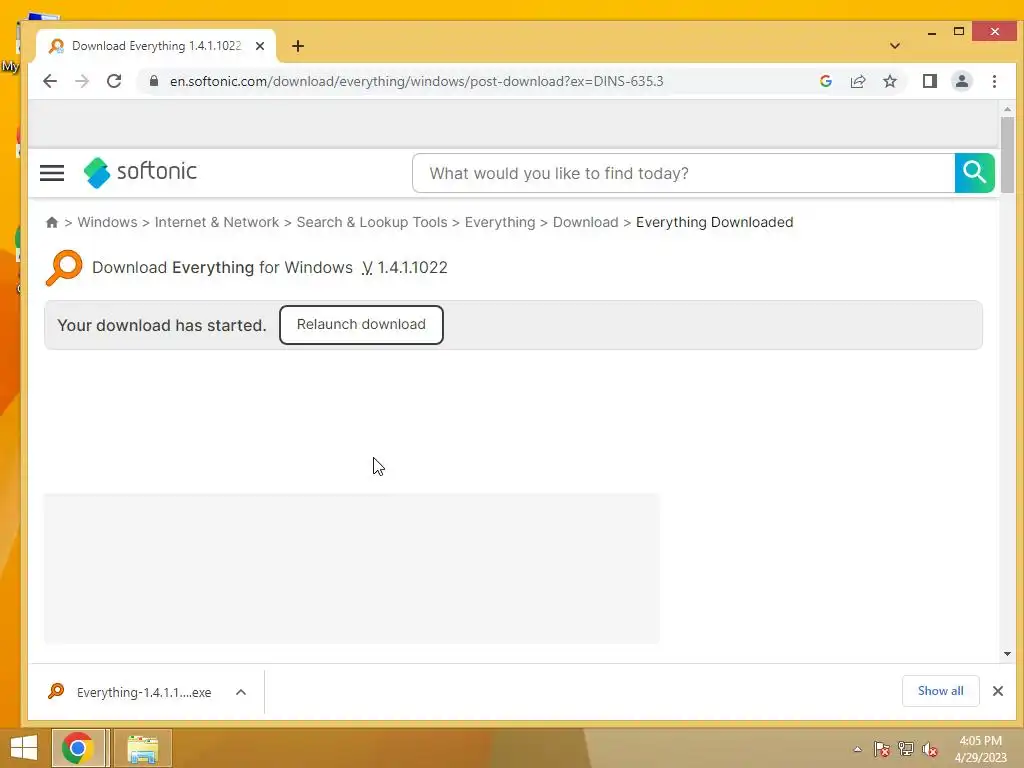
Task: Open Search & Lookup Tools breadcrumb
Action: coord(372,222)
